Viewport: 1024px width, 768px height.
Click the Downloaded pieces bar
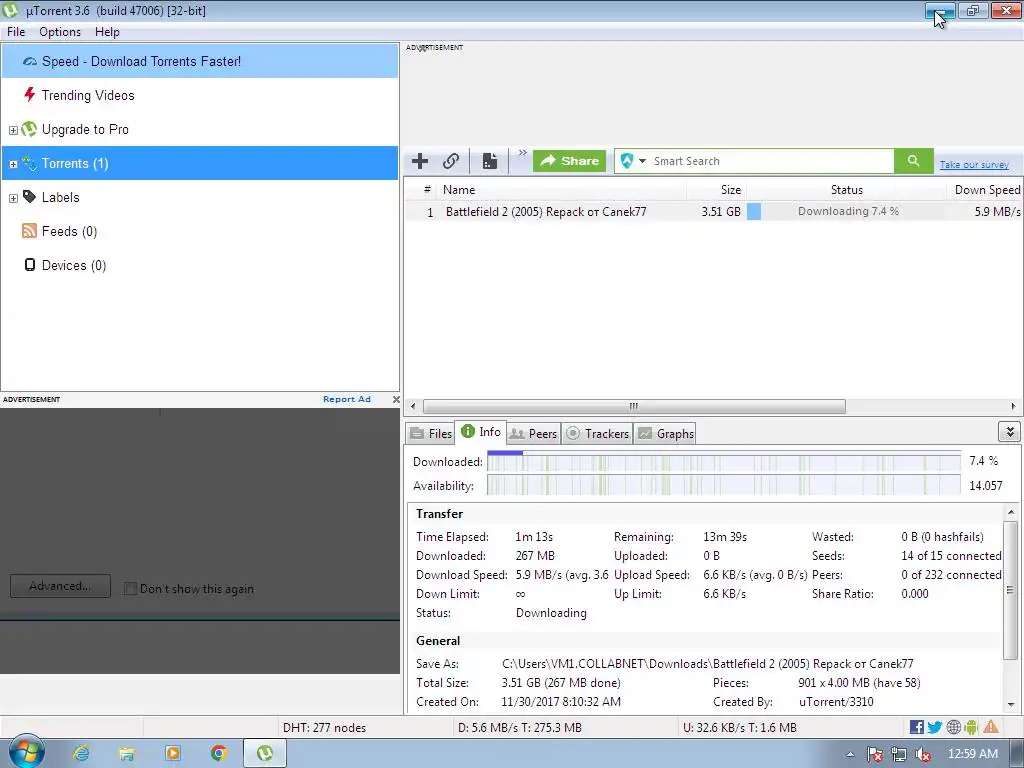tap(724, 462)
